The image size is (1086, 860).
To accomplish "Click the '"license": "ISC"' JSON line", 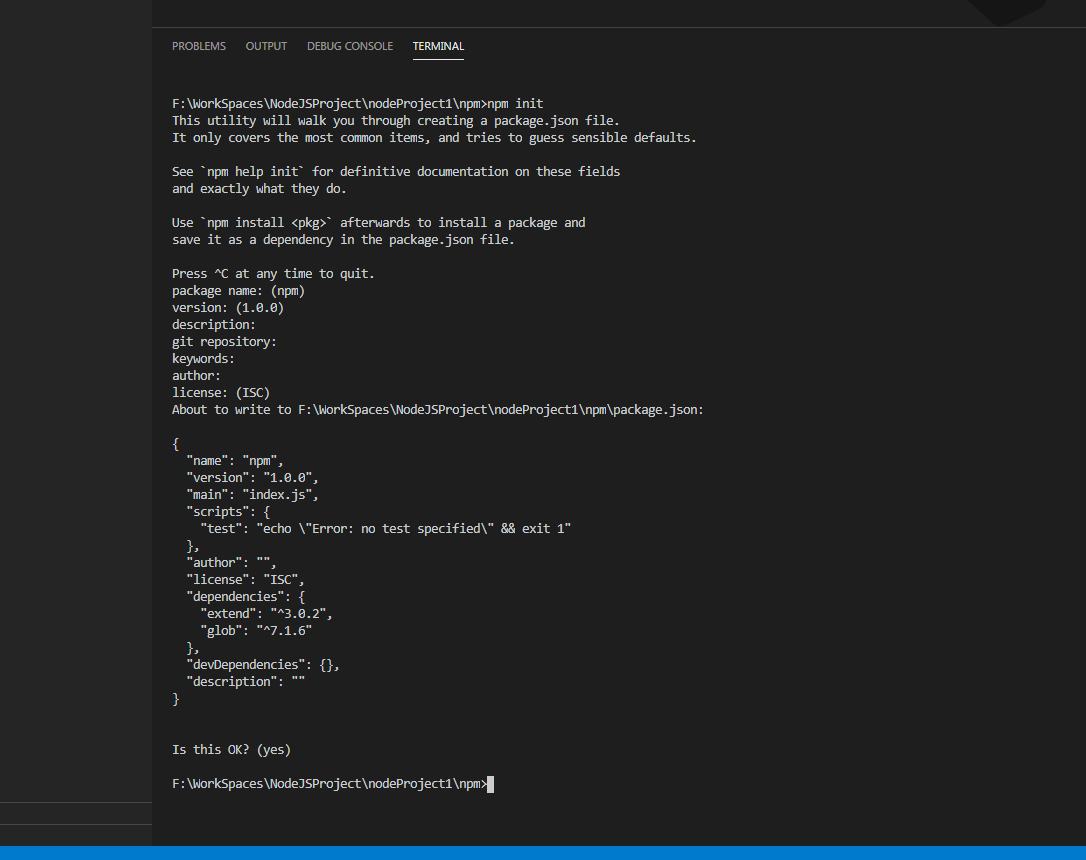I will tap(245, 580).
